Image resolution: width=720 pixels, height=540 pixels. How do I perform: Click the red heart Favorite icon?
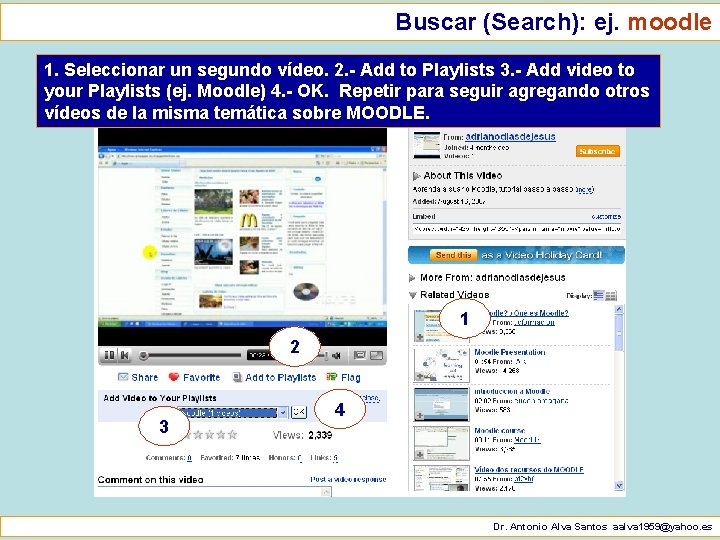tap(174, 377)
